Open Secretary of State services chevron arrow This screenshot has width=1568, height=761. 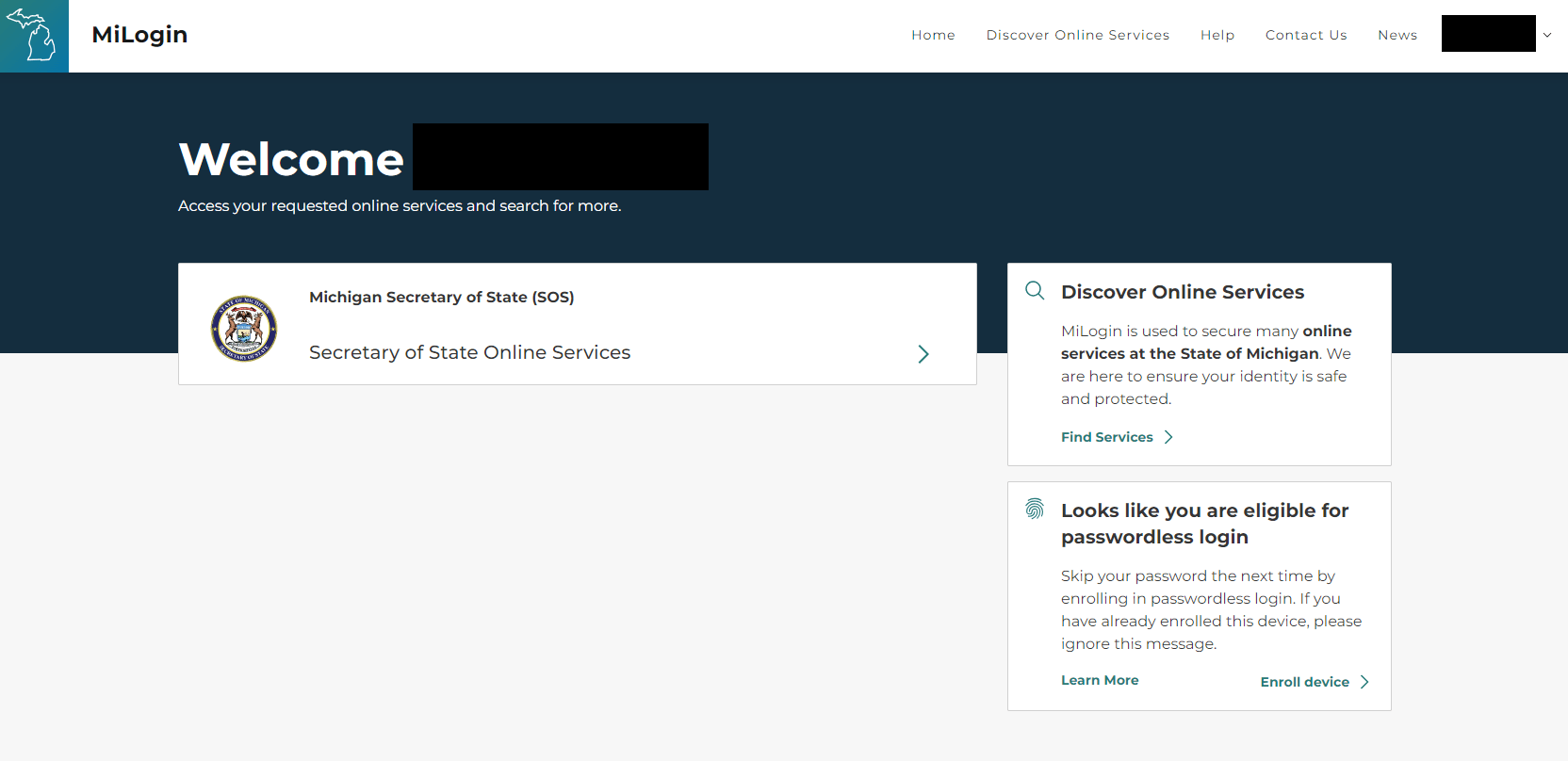(923, 354)
